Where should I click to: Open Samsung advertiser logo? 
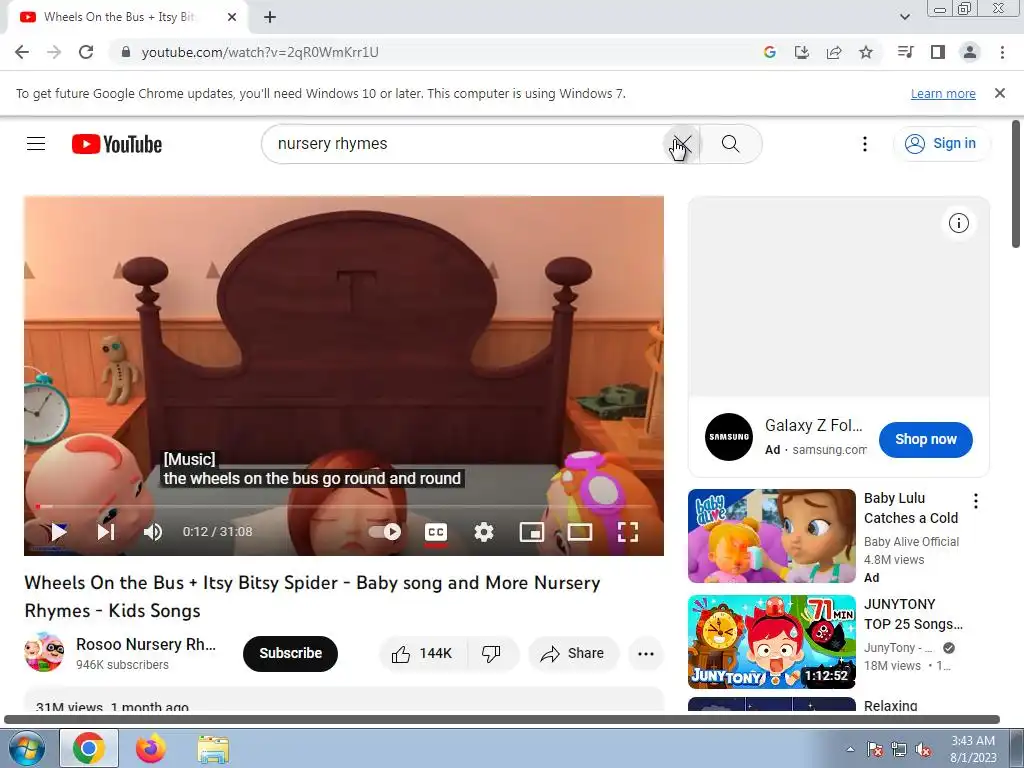coord(729,437)
